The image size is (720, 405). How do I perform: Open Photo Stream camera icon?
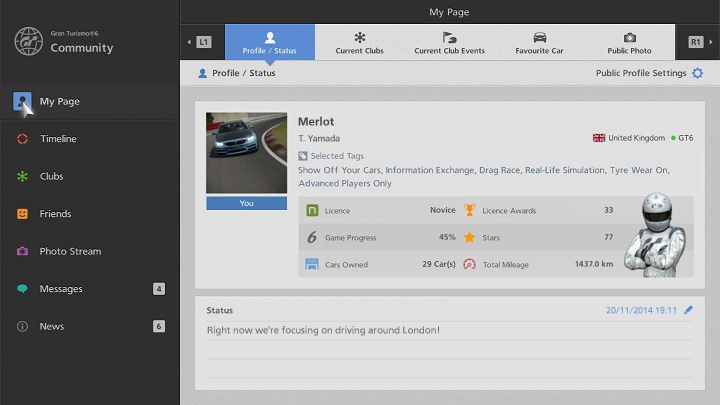(22, 251)
